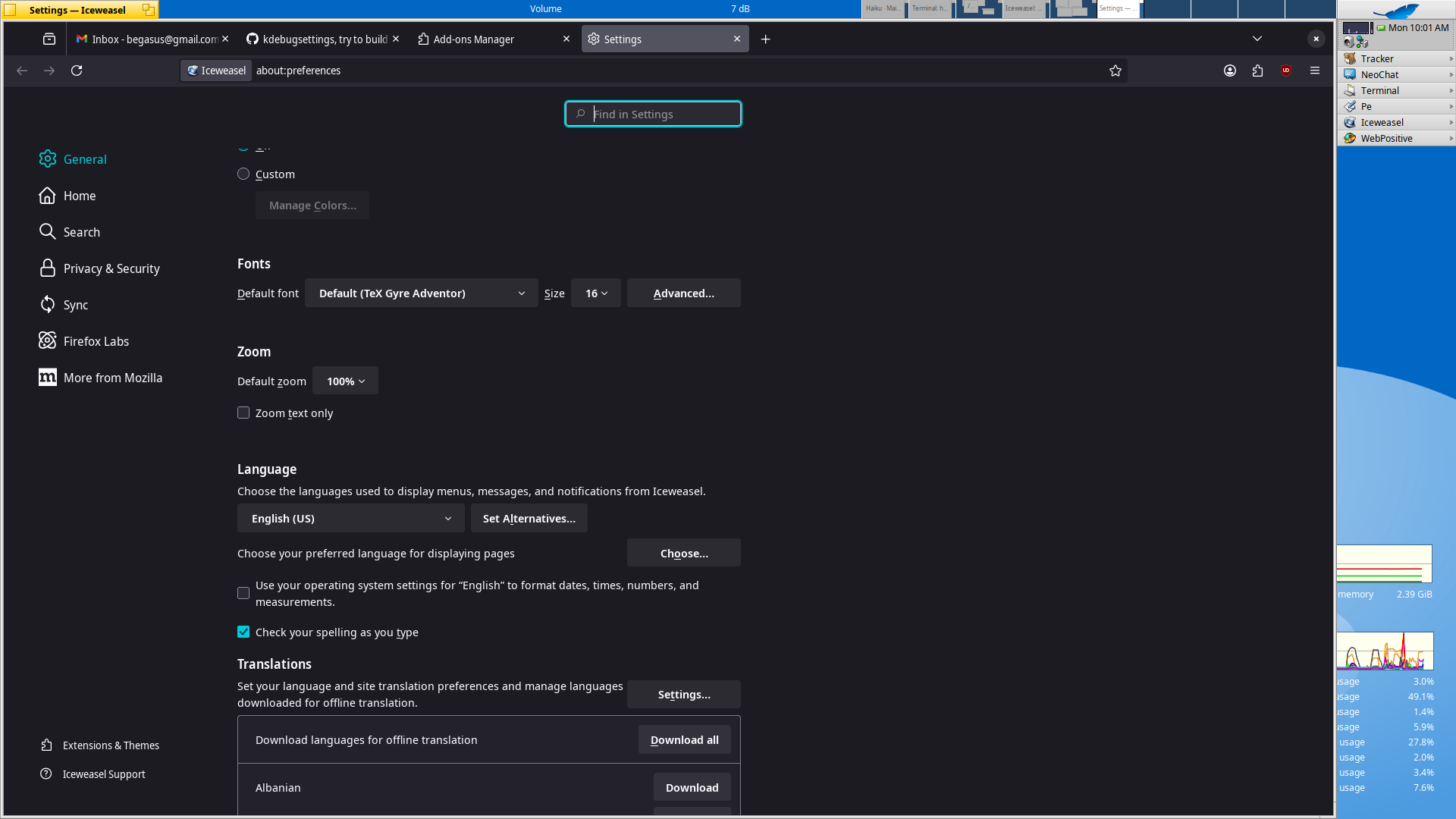Click the list all tabs chevron
Viewport: 1456px width, 819px height.
coord(1257,39)
